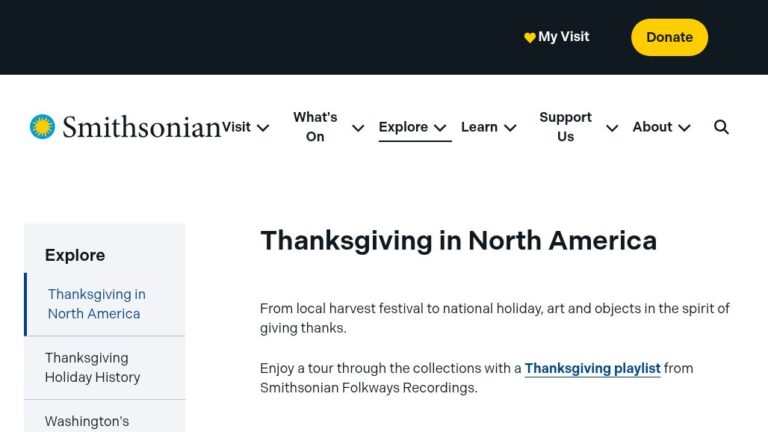Expand the Learn menu chevron
The width and height of the screenshot is (768, 432).
(x=510, y=128)
